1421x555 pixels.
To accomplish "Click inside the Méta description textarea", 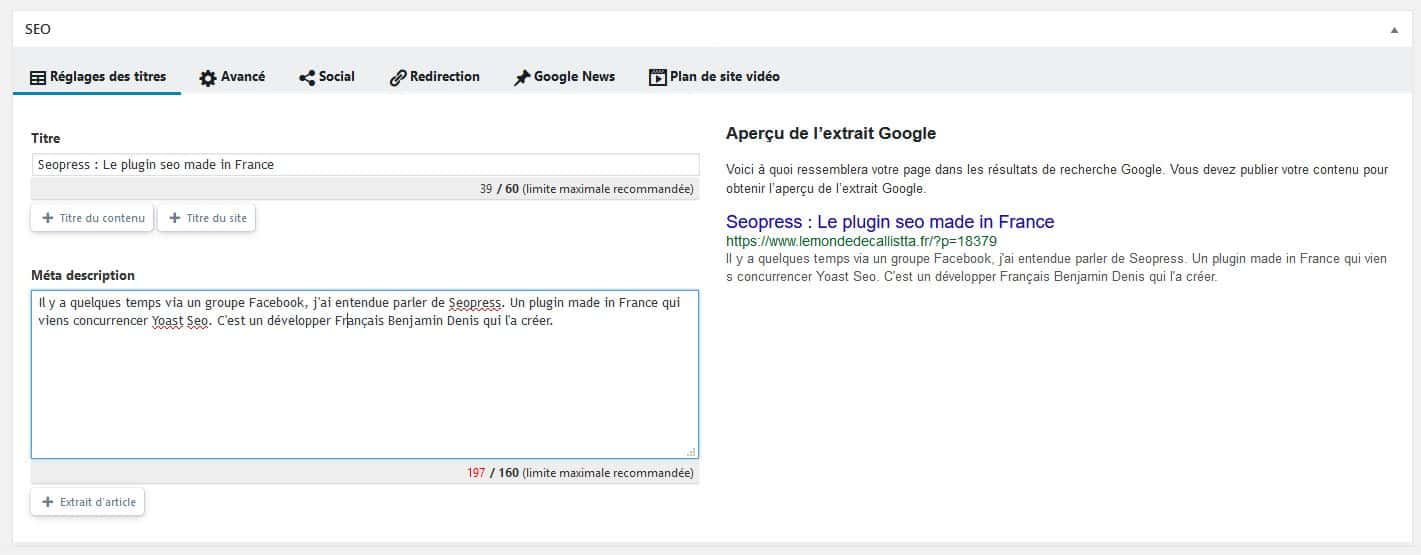I will click(x=365, y=374).
